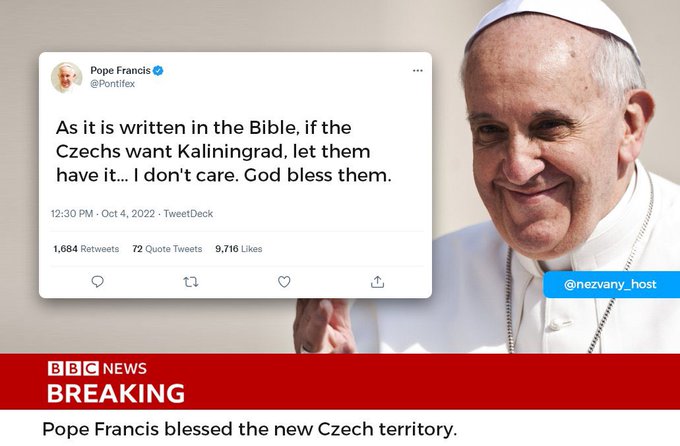The width and height of the screenshot is (680, 446).
Task: Click the retweet arrows icon
Action: coord(191,282)
